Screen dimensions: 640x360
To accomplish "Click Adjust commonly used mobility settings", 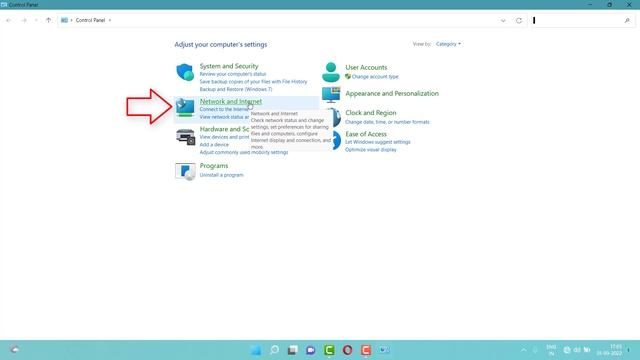I will tap(244, 152).
